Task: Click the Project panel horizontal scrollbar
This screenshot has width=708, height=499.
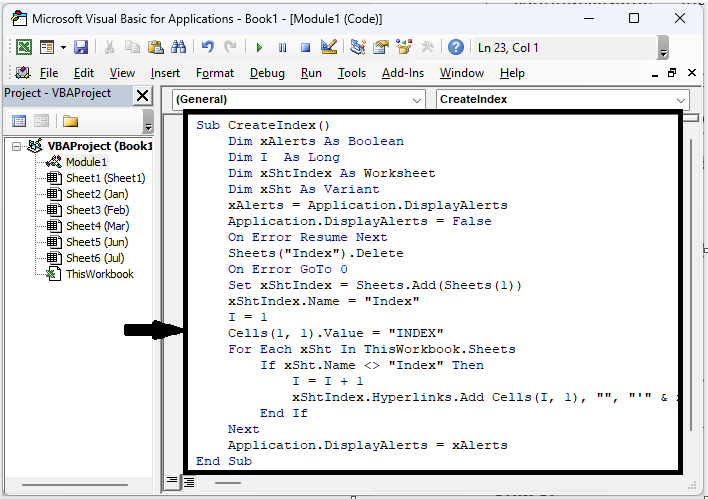Action: point(75,485)
